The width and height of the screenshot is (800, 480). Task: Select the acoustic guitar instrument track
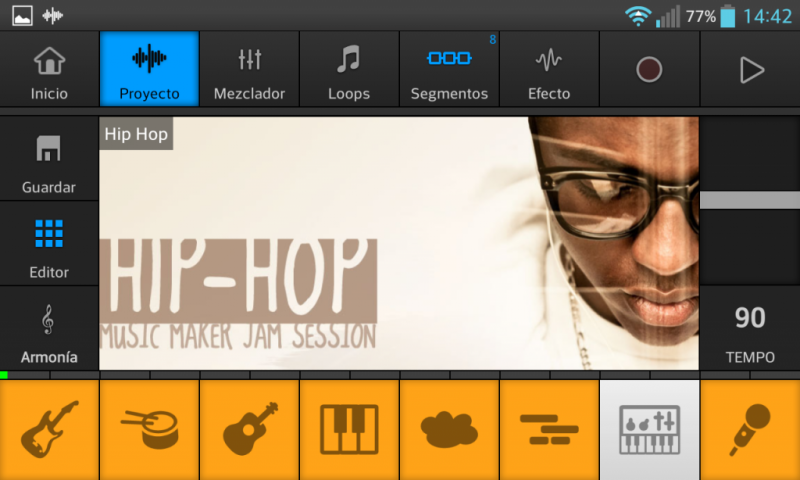point(249,429)
